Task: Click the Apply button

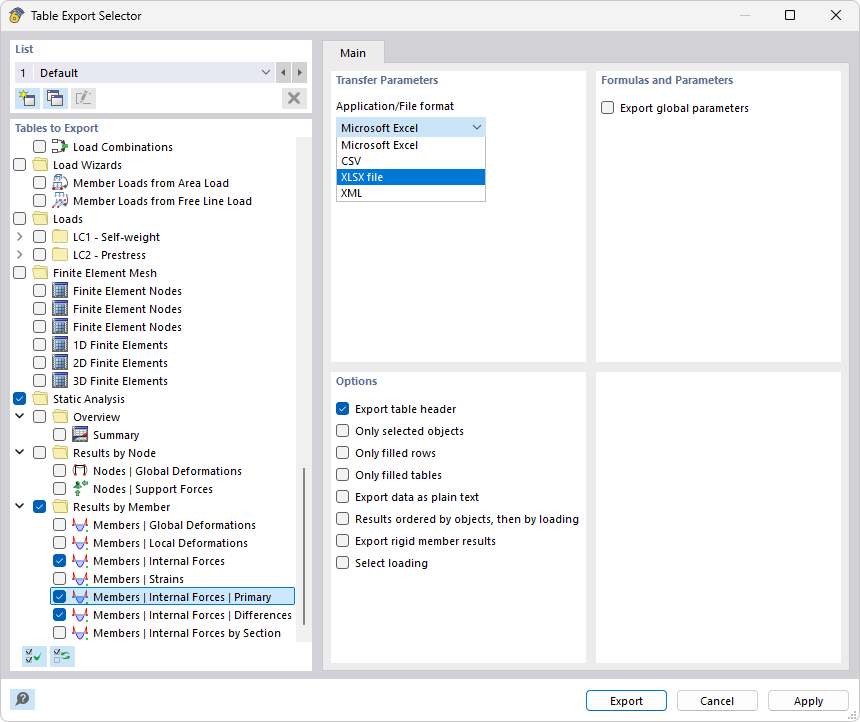Action: [x=808, y=700]
